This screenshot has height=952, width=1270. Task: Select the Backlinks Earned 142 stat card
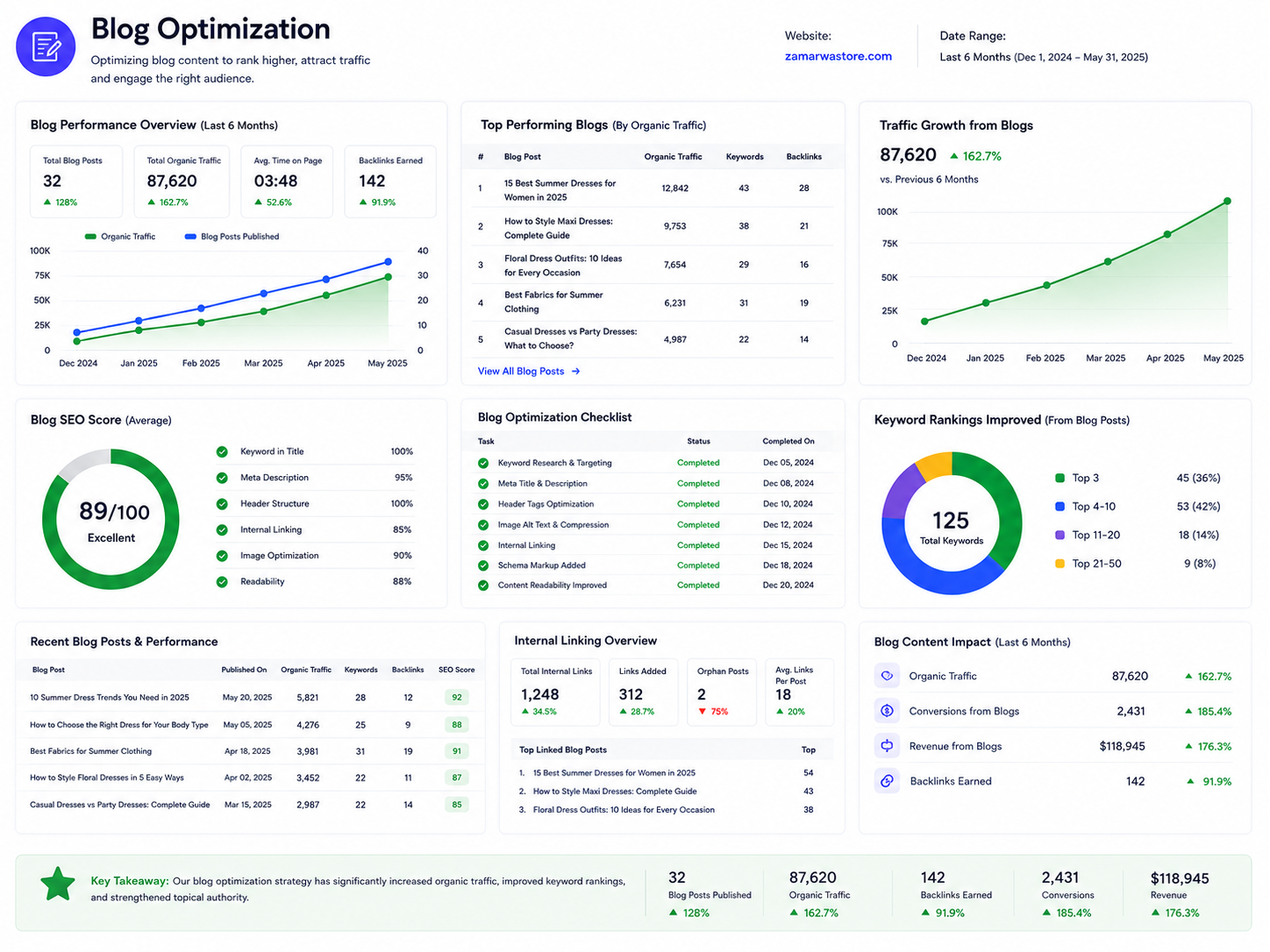(390, 181)
